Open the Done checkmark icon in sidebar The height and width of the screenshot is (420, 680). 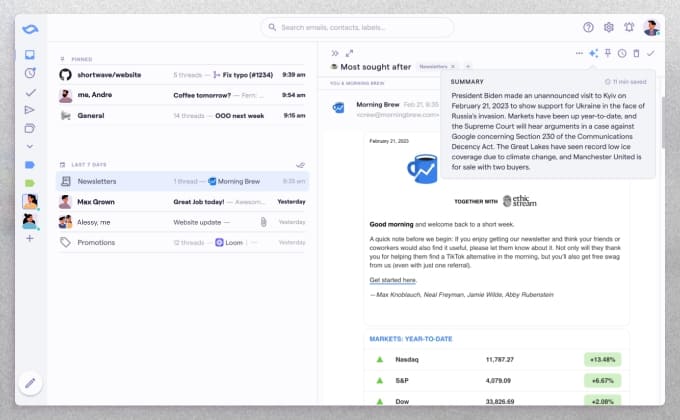click(30, 92)
